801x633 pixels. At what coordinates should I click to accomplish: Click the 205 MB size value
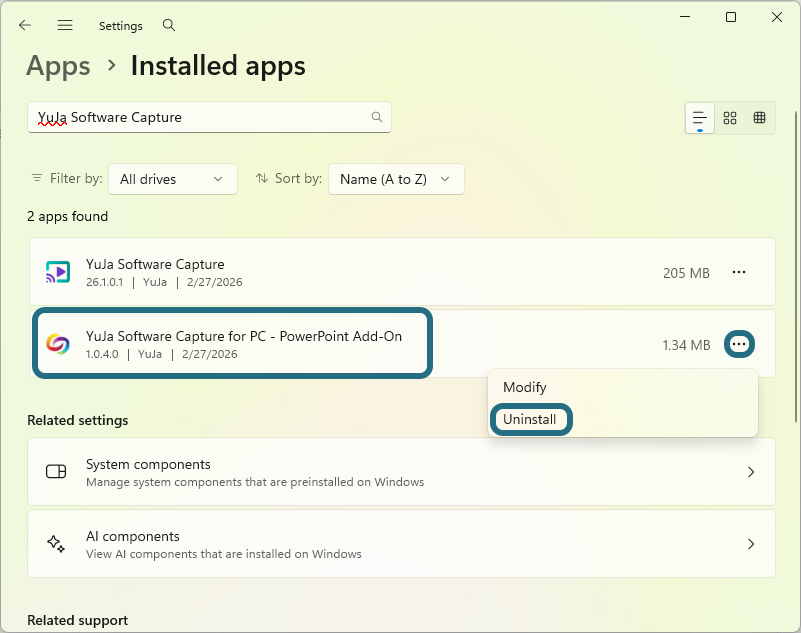pyautogui.click(x=686, y=273)
